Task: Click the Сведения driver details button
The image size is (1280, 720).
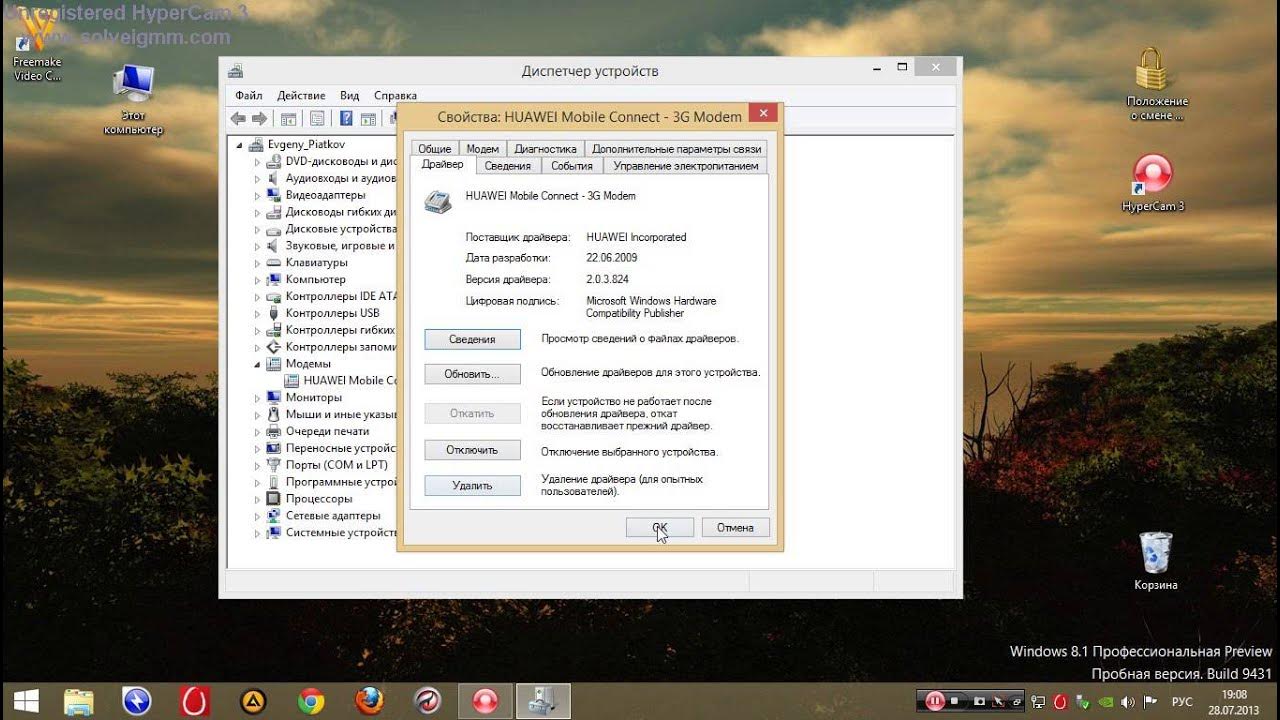Action: click(473, 339)
